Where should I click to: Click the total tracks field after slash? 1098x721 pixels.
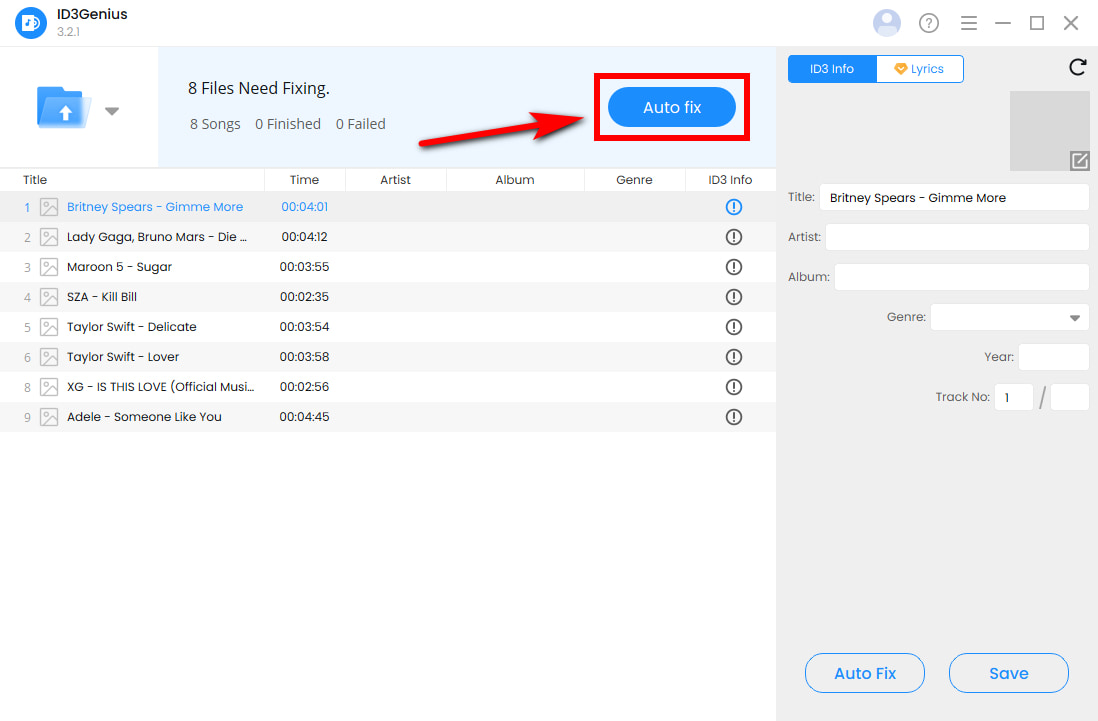tap(1069, 397)
